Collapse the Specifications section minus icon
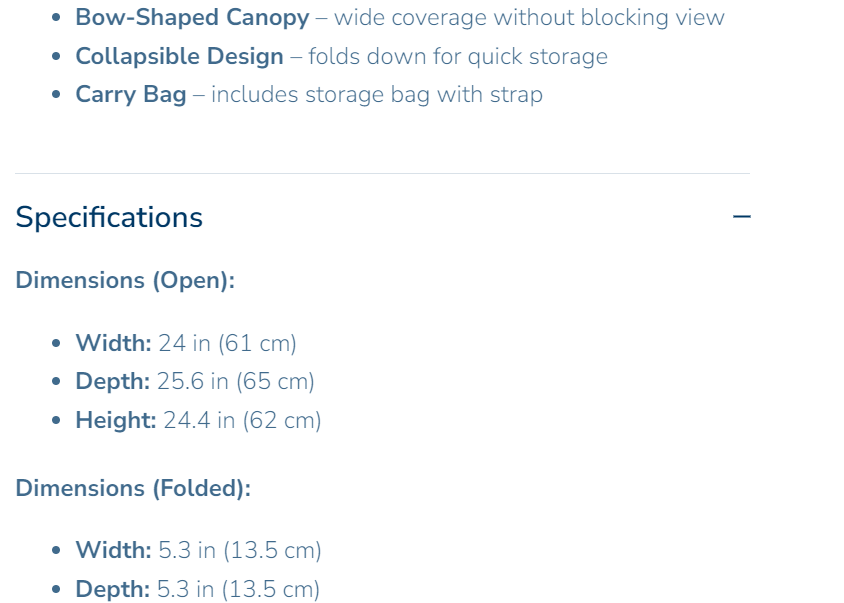 pos(741,217)
